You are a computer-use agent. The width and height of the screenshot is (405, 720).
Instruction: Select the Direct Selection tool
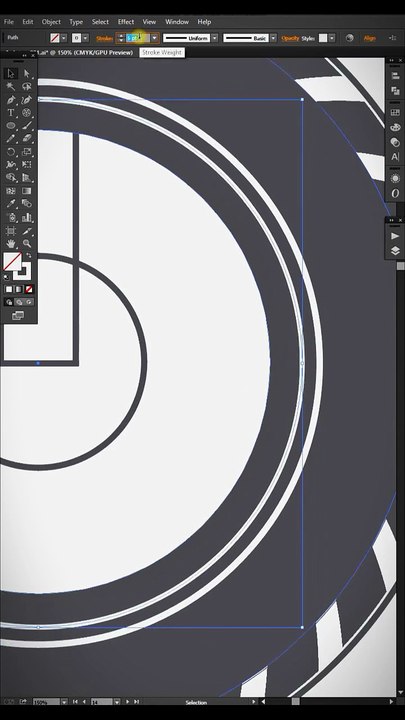pyautogui.click(x=27, y=73)
